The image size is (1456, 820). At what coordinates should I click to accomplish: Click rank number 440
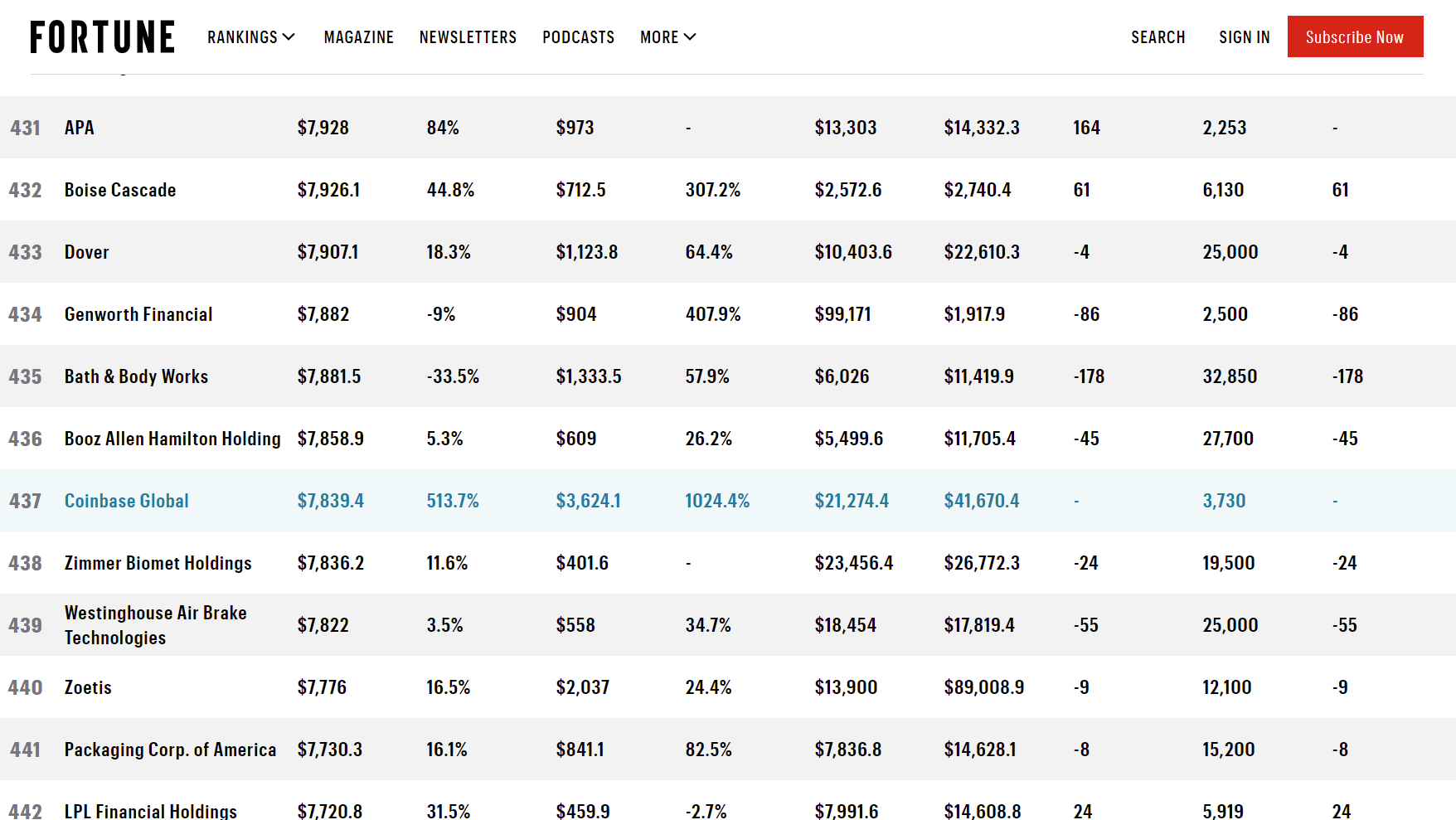point(26,687)
